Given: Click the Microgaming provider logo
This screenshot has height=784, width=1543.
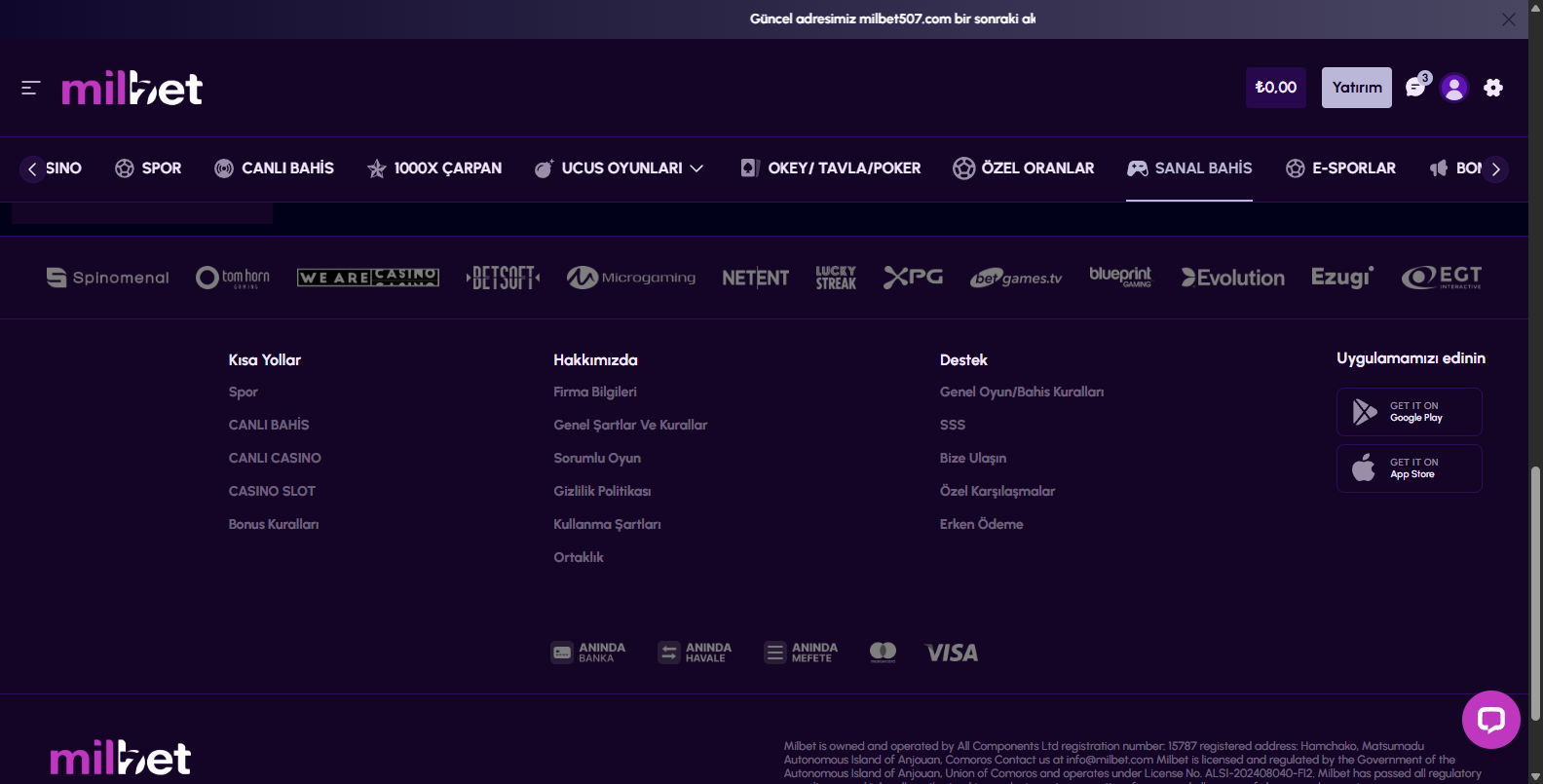Looking at the screenshot, I should click(x=631, y=278).
